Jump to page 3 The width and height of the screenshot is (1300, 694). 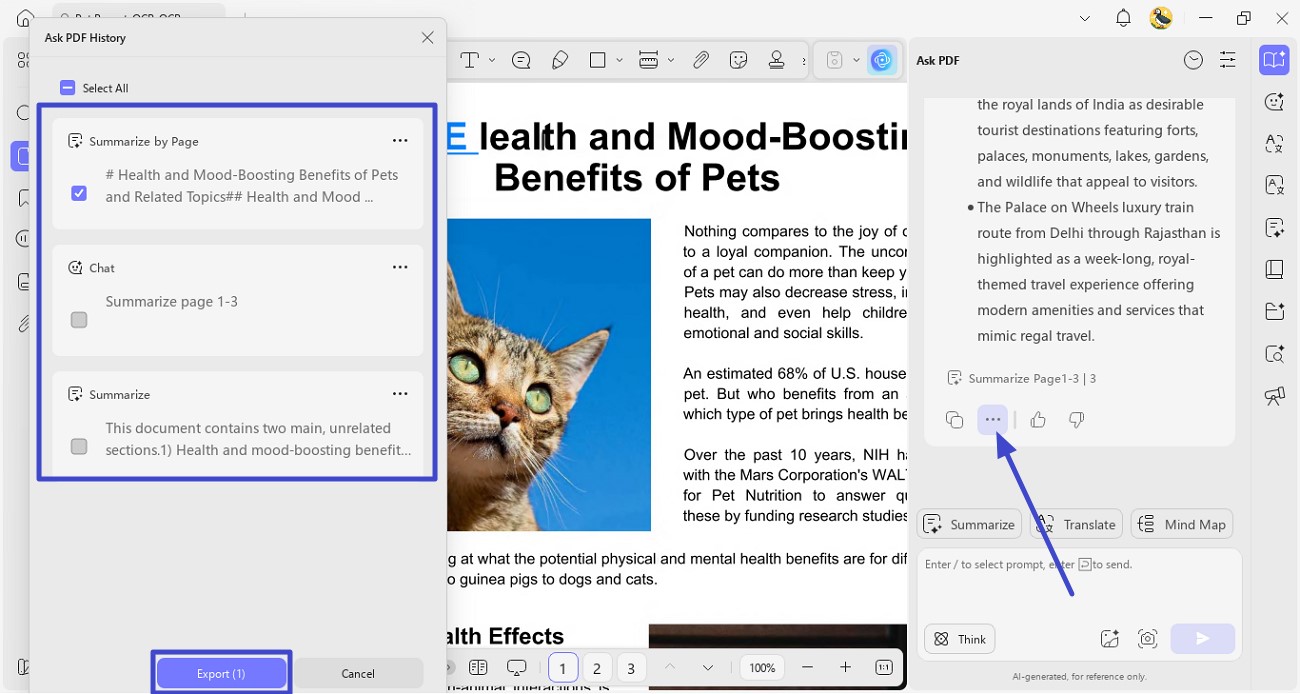631,668
